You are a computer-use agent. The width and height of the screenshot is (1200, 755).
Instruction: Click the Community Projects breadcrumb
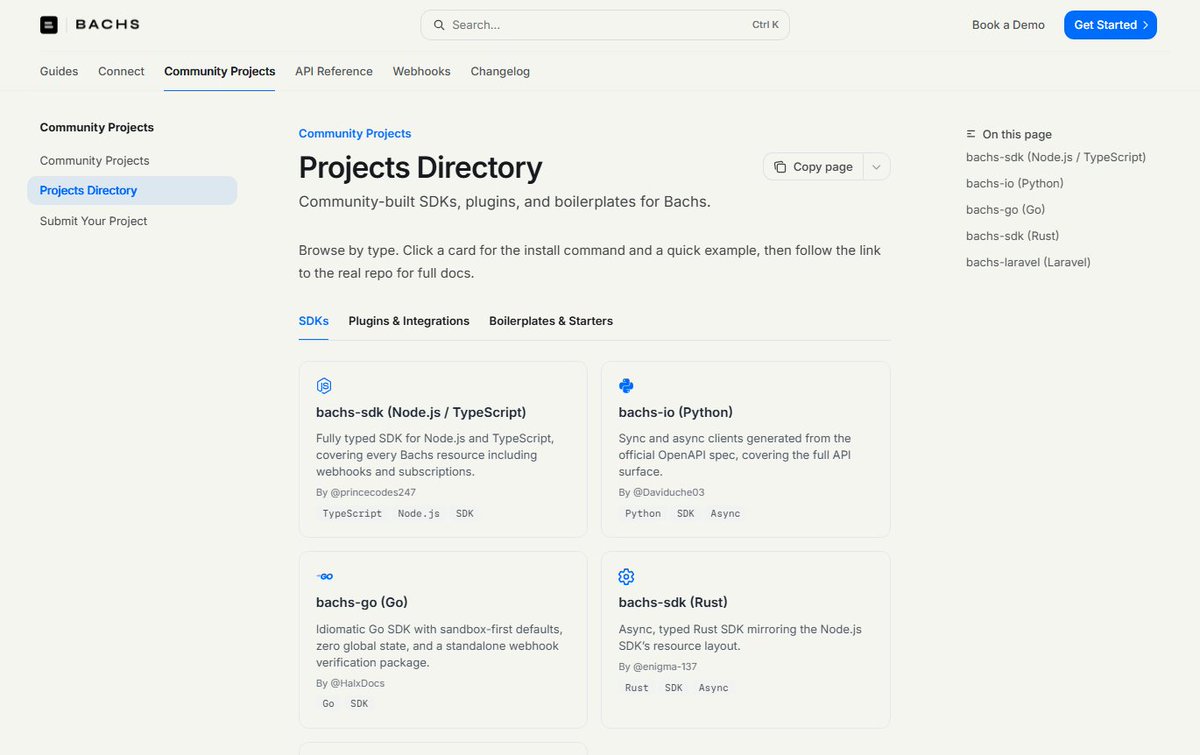(355, 133)
